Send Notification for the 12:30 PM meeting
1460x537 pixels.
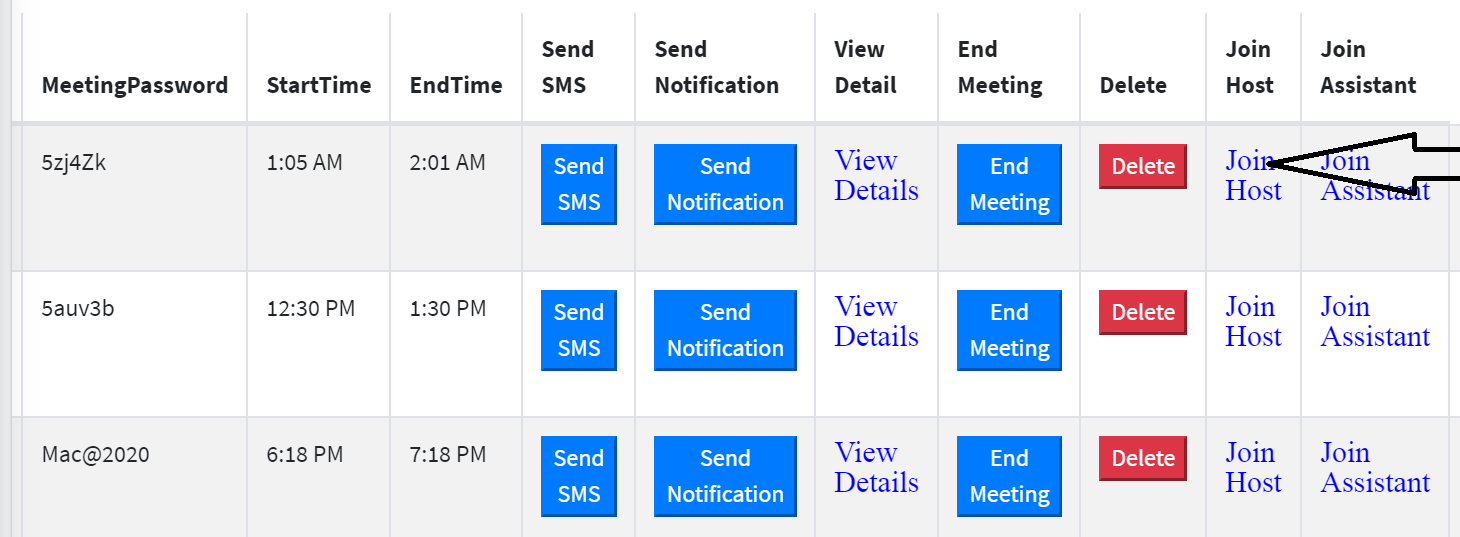[725, 330]
